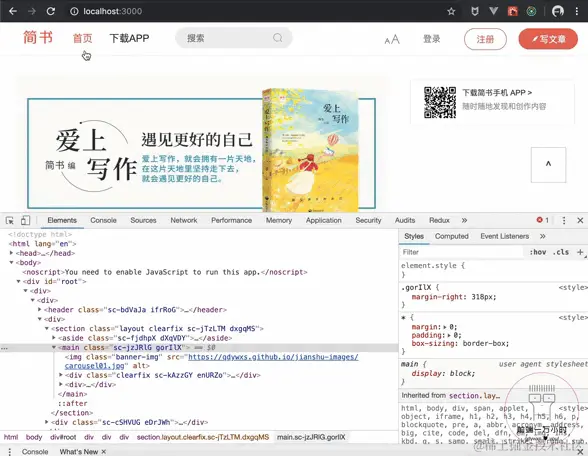
Task: Expand the aside sc-fjdhpX element
Action: point(54,338)
